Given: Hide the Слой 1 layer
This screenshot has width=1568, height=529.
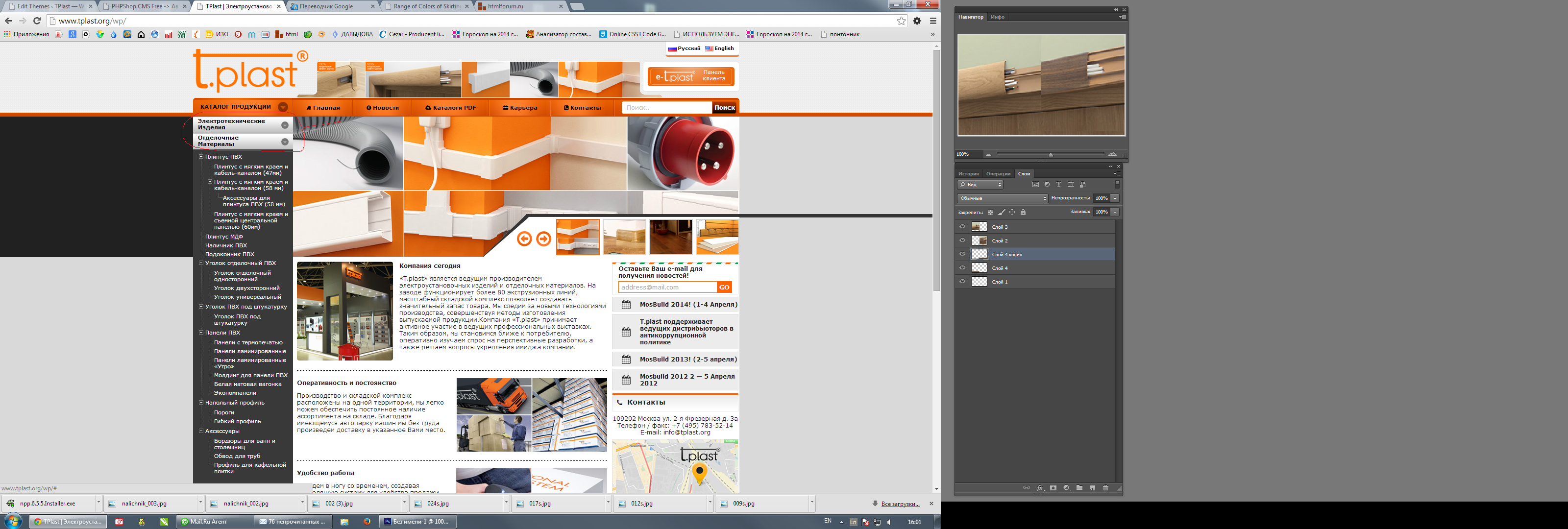Looking at the screenshot, I should tap(962, 282).
